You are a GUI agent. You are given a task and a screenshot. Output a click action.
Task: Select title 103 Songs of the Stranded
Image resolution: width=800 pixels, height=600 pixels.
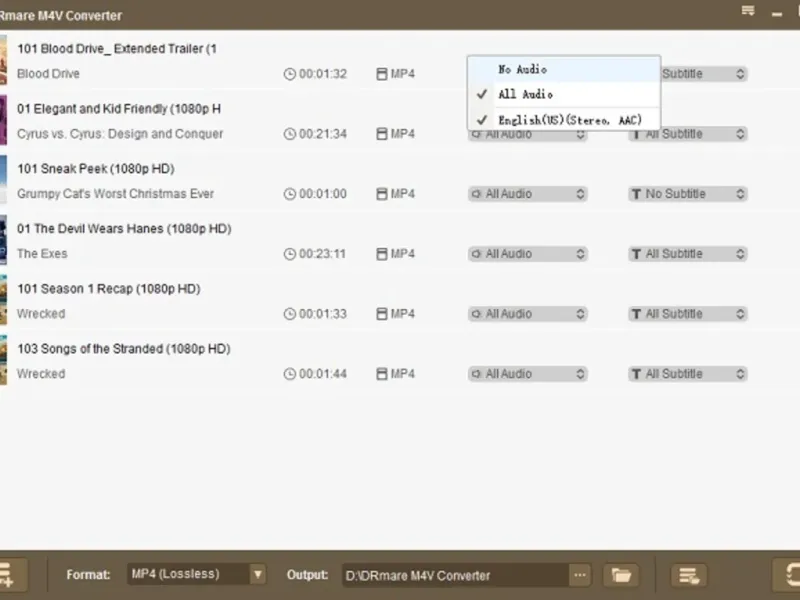coord(124,349)
